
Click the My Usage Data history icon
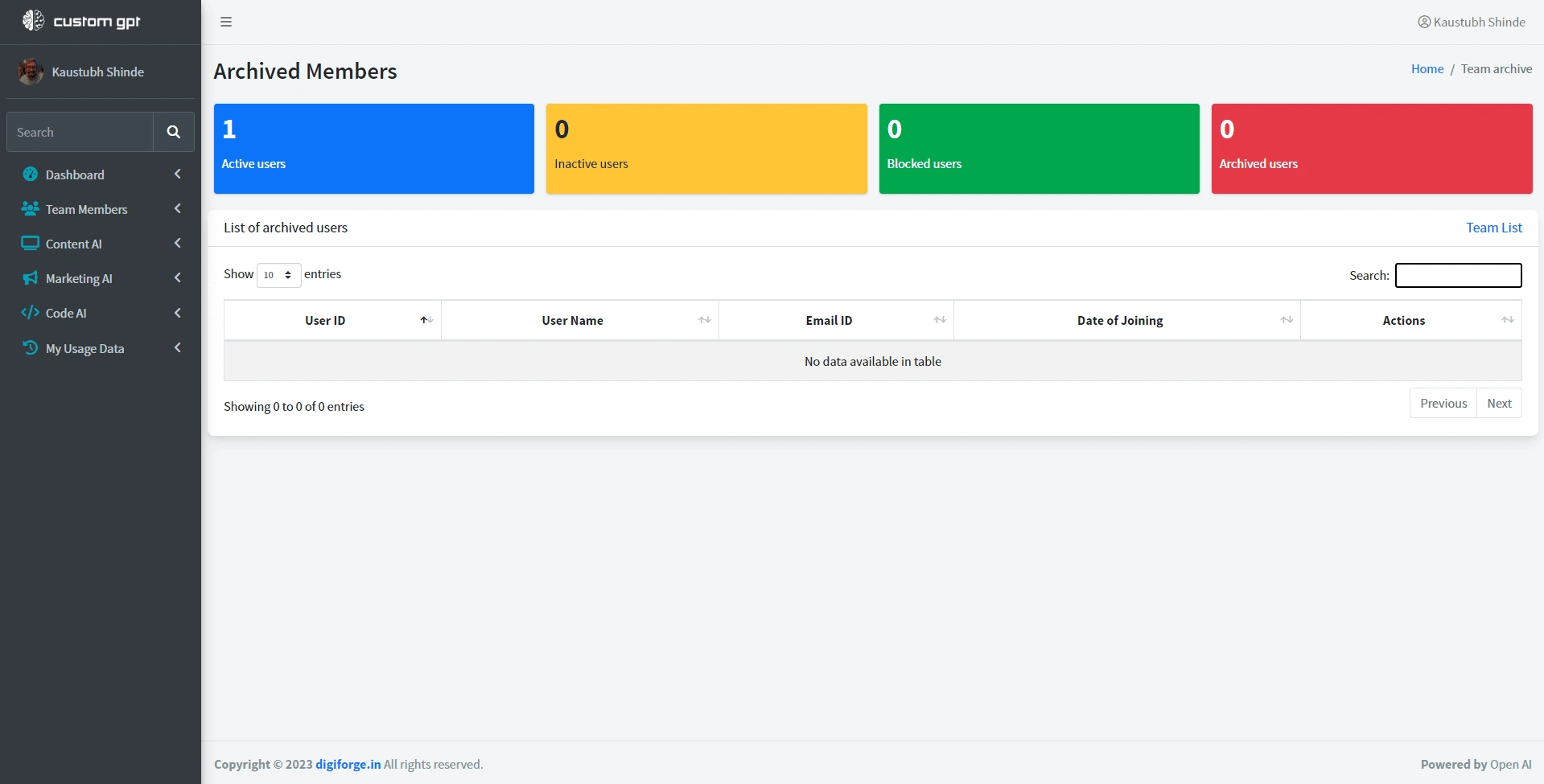coord(31,347)
